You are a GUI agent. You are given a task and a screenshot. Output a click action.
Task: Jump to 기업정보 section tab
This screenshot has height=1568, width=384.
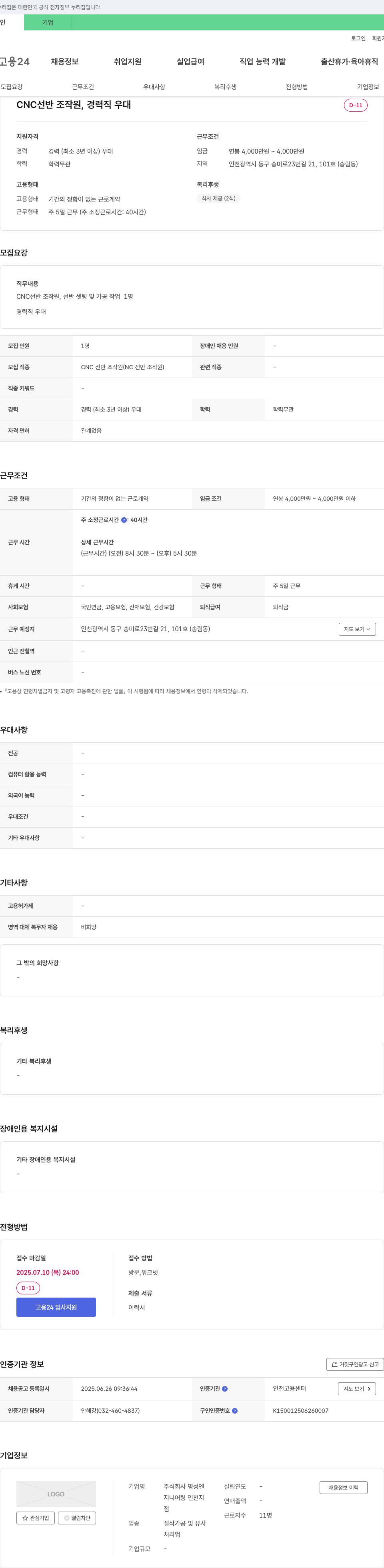click(x=368, y=87)
